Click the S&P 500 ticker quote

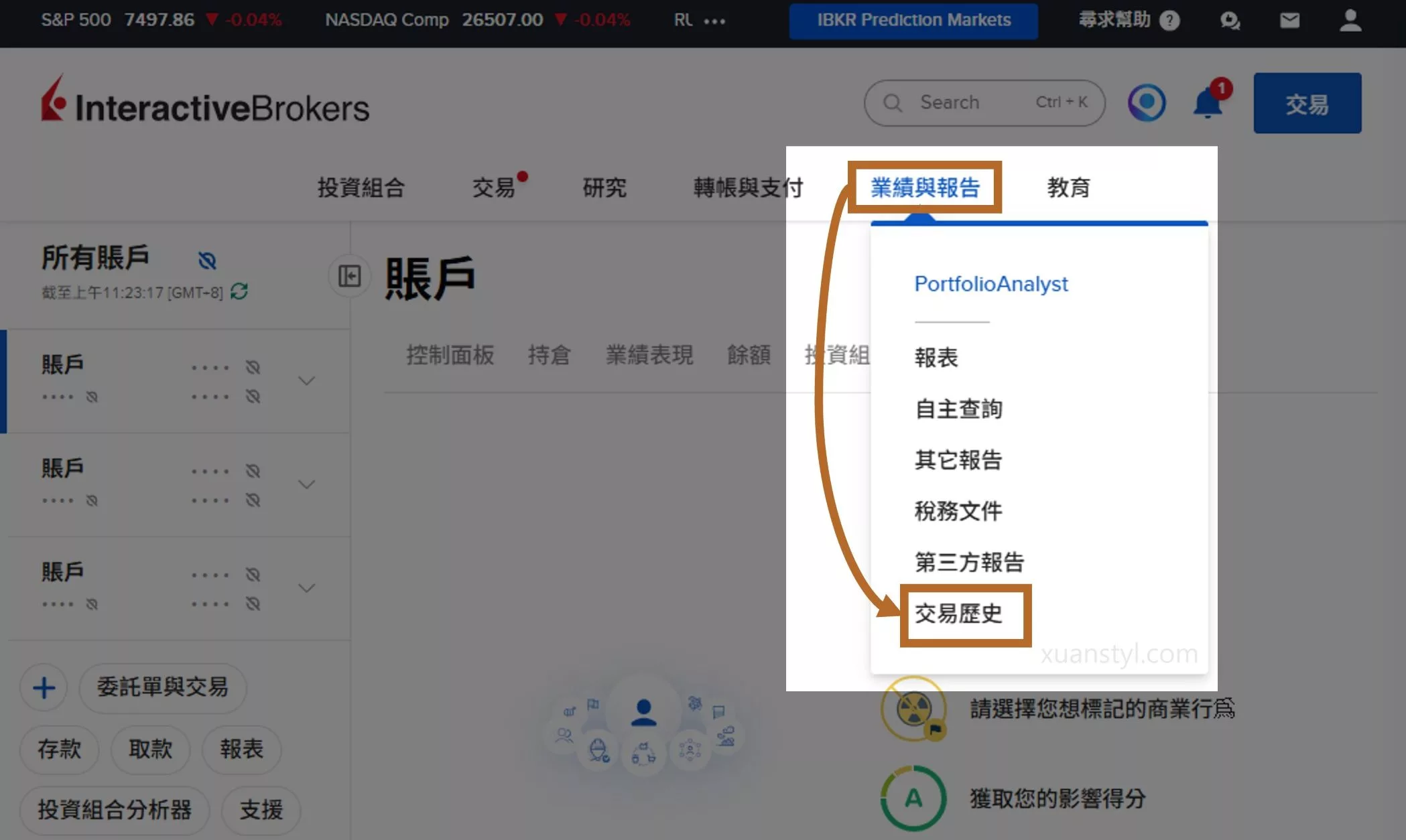(162, 20)
